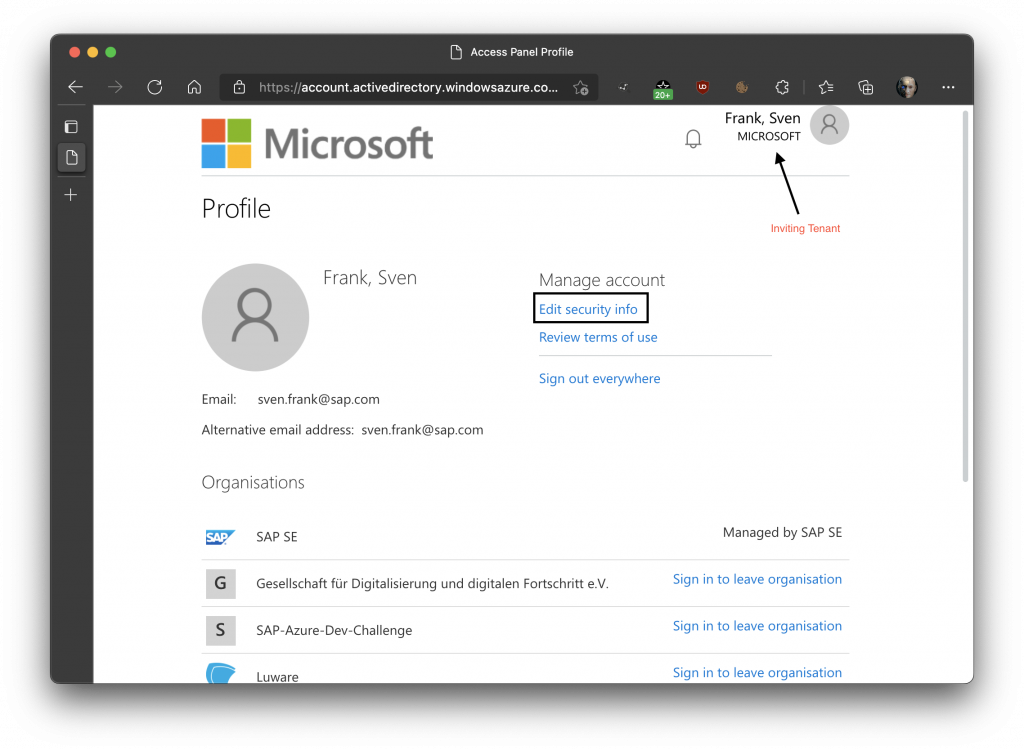Click the browser profile picture
Screen dimensions: 1024x750
click(907, 87)
